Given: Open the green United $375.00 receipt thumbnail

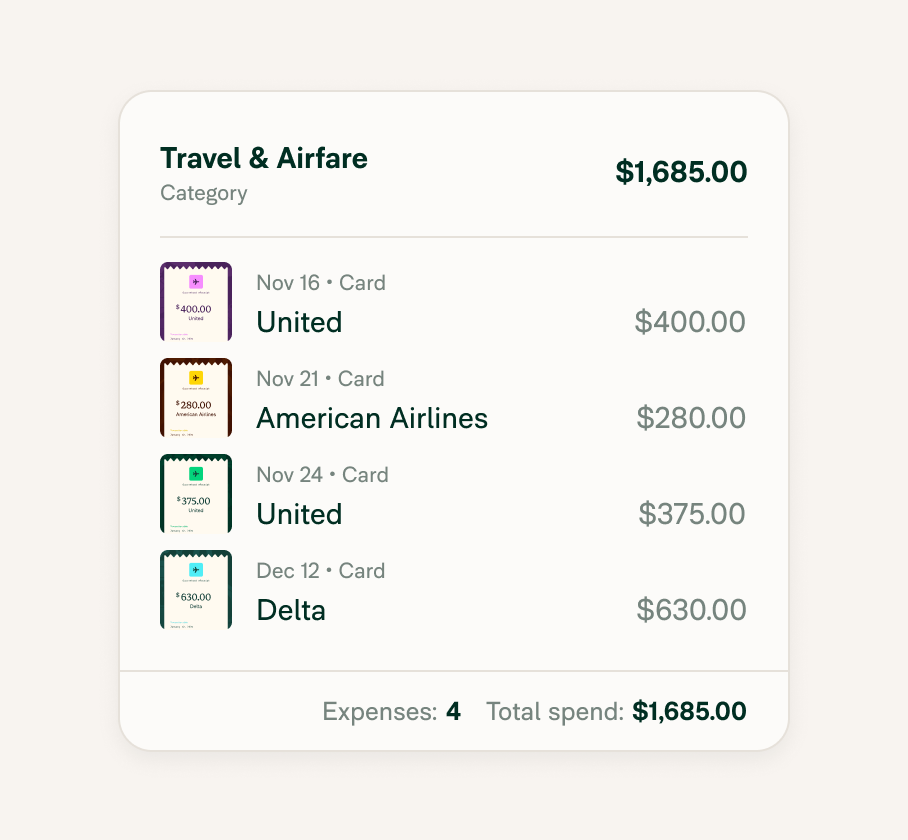Looking at the screenshot, I should (196, 494).
